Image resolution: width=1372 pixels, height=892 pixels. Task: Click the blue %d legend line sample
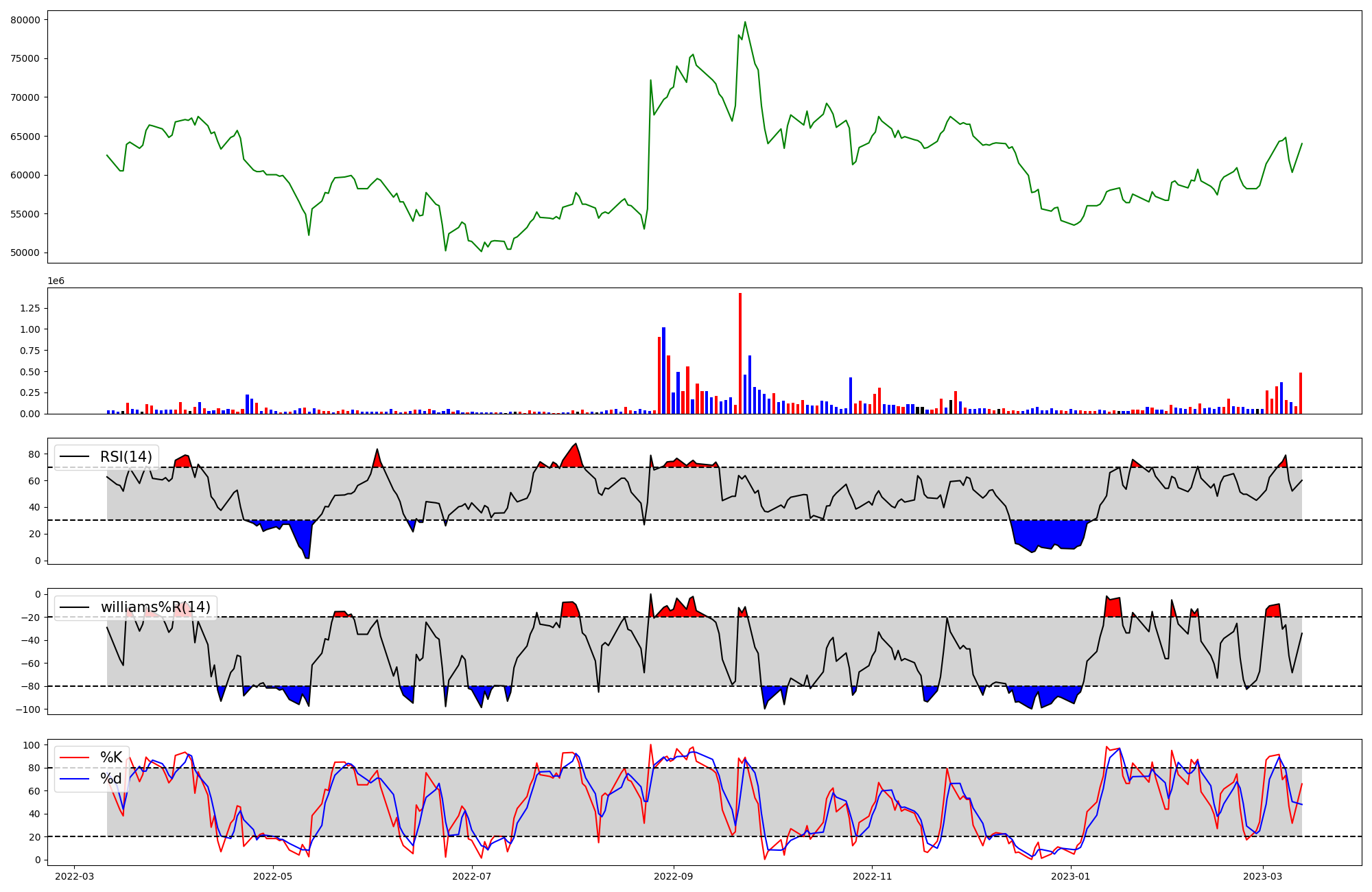coord(75,779)
